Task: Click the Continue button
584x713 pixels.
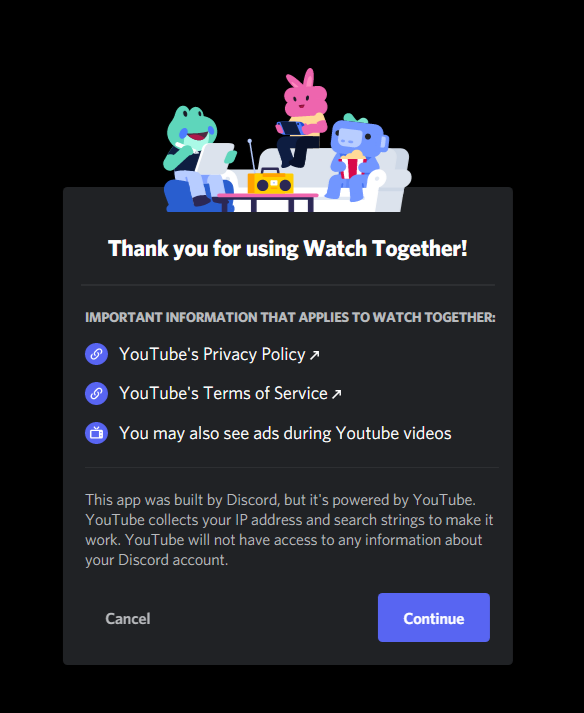Action: (433, 618)
